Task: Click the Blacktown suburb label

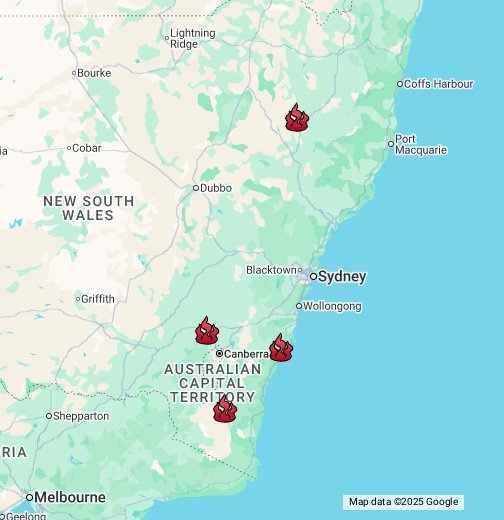Action: [271, 270]
